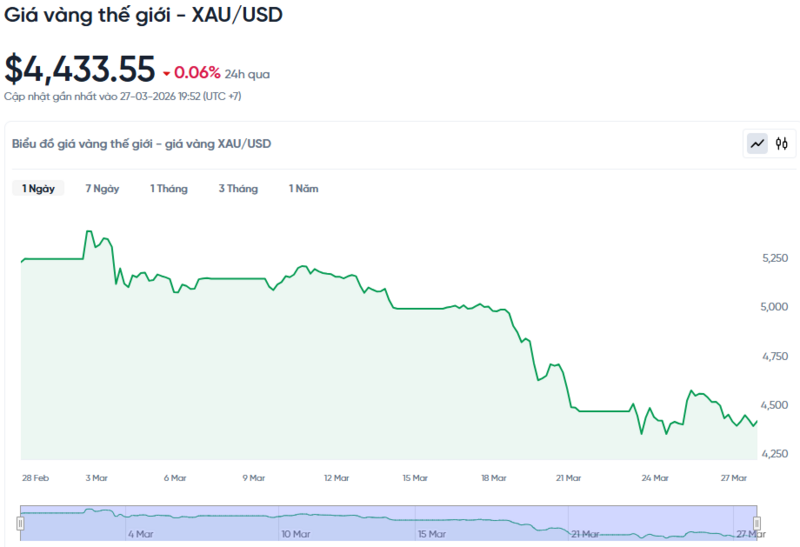The image size is (800, 547).
Task: Click the 5,000 price axis label
Action: pos(776,307)
